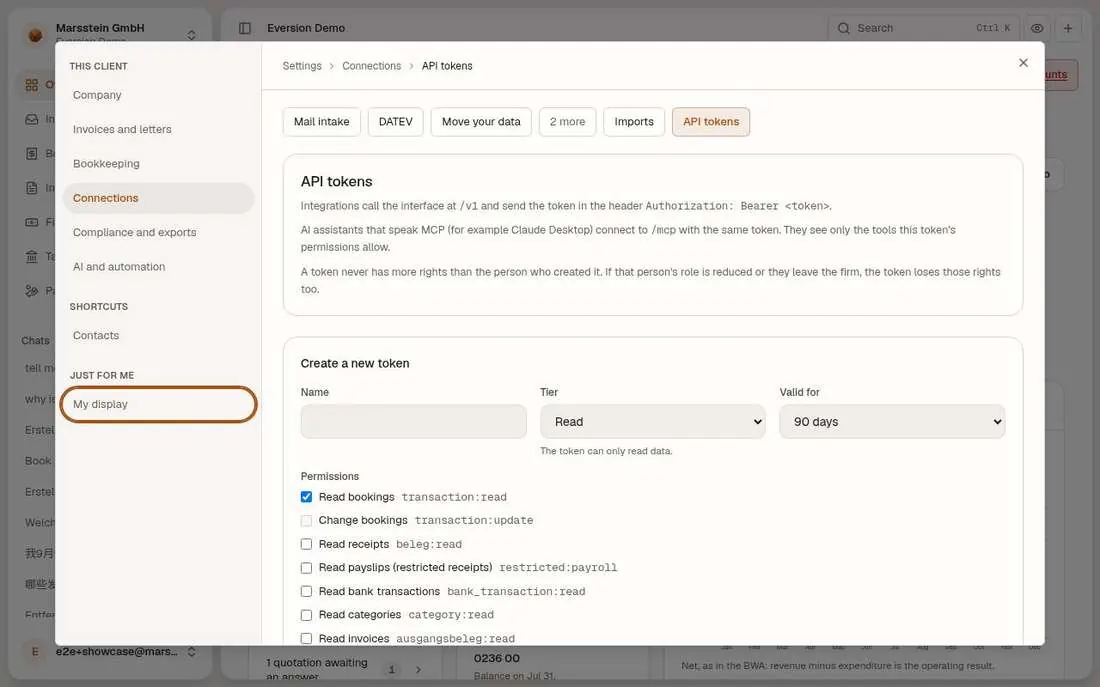
Task: Click the Change bookings permission checkbox
Action: [307, 521]
